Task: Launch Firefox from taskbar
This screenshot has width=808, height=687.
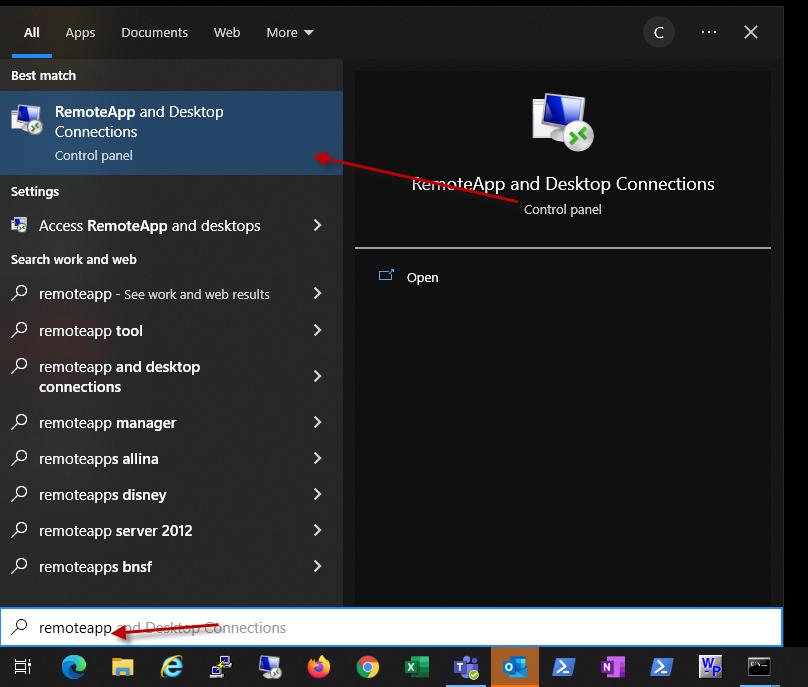Action: (x=319, y=667)
